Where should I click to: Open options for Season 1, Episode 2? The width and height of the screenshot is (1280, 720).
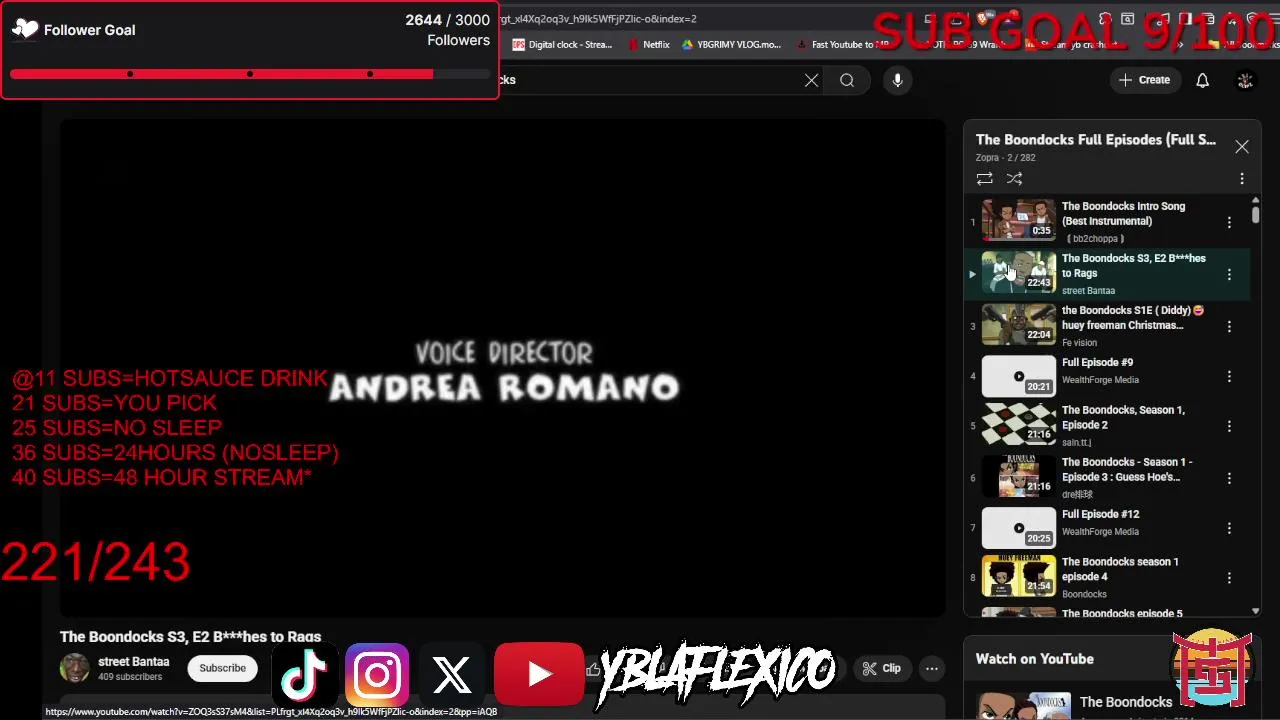point(1229,426)
